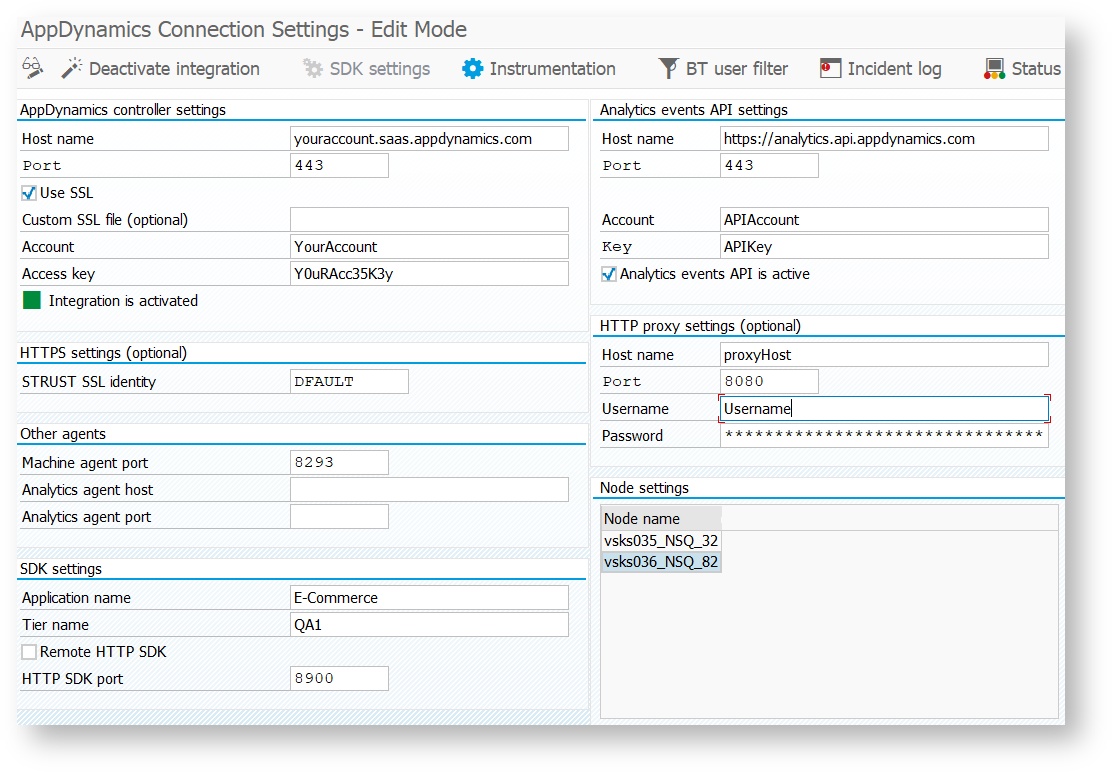Screen dimensions: 1113x773
Task: Click the Analytics API Port field
Action: pos(769,165)
